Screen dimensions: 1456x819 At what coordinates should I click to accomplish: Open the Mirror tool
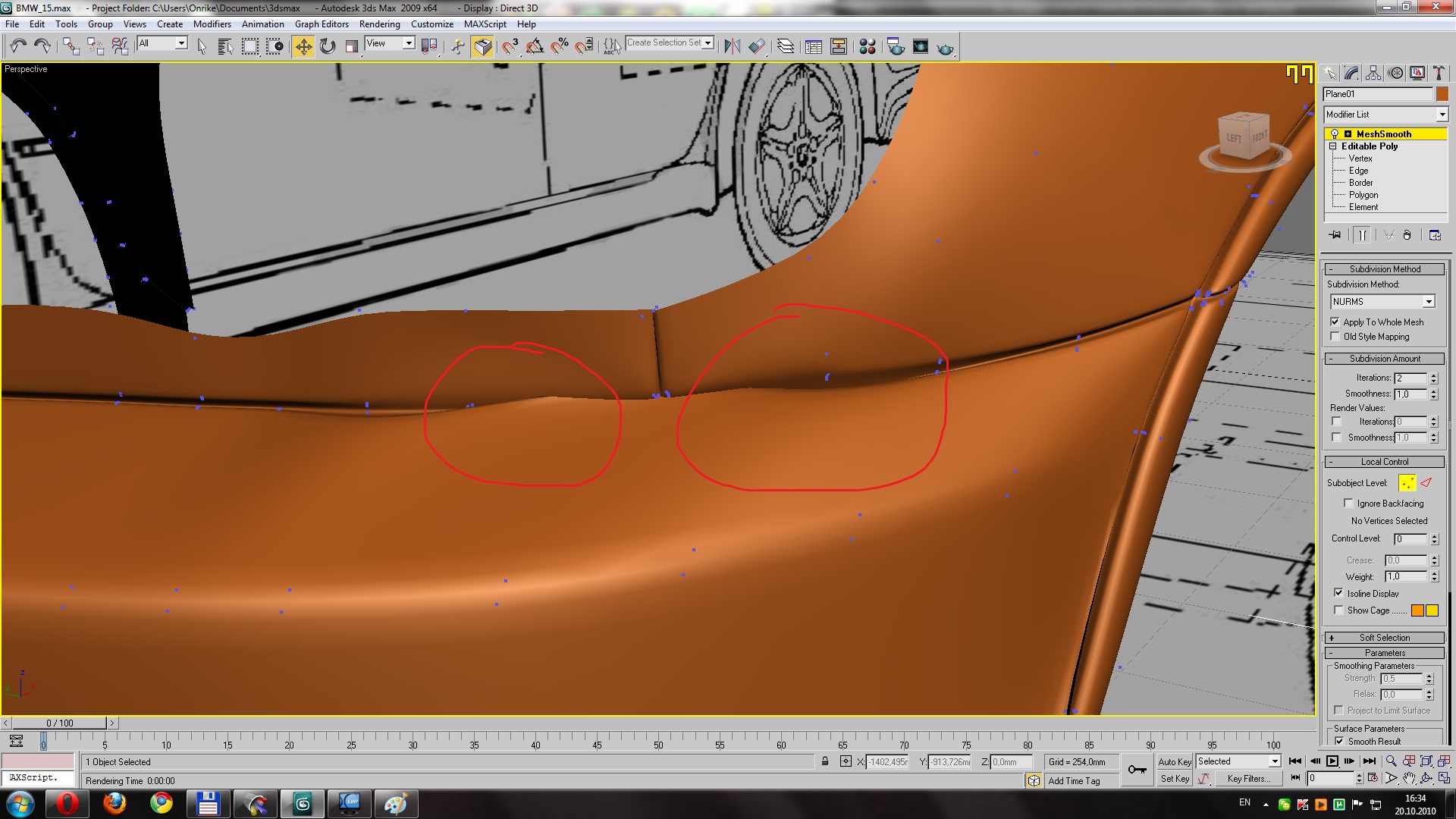coord(732,46)
